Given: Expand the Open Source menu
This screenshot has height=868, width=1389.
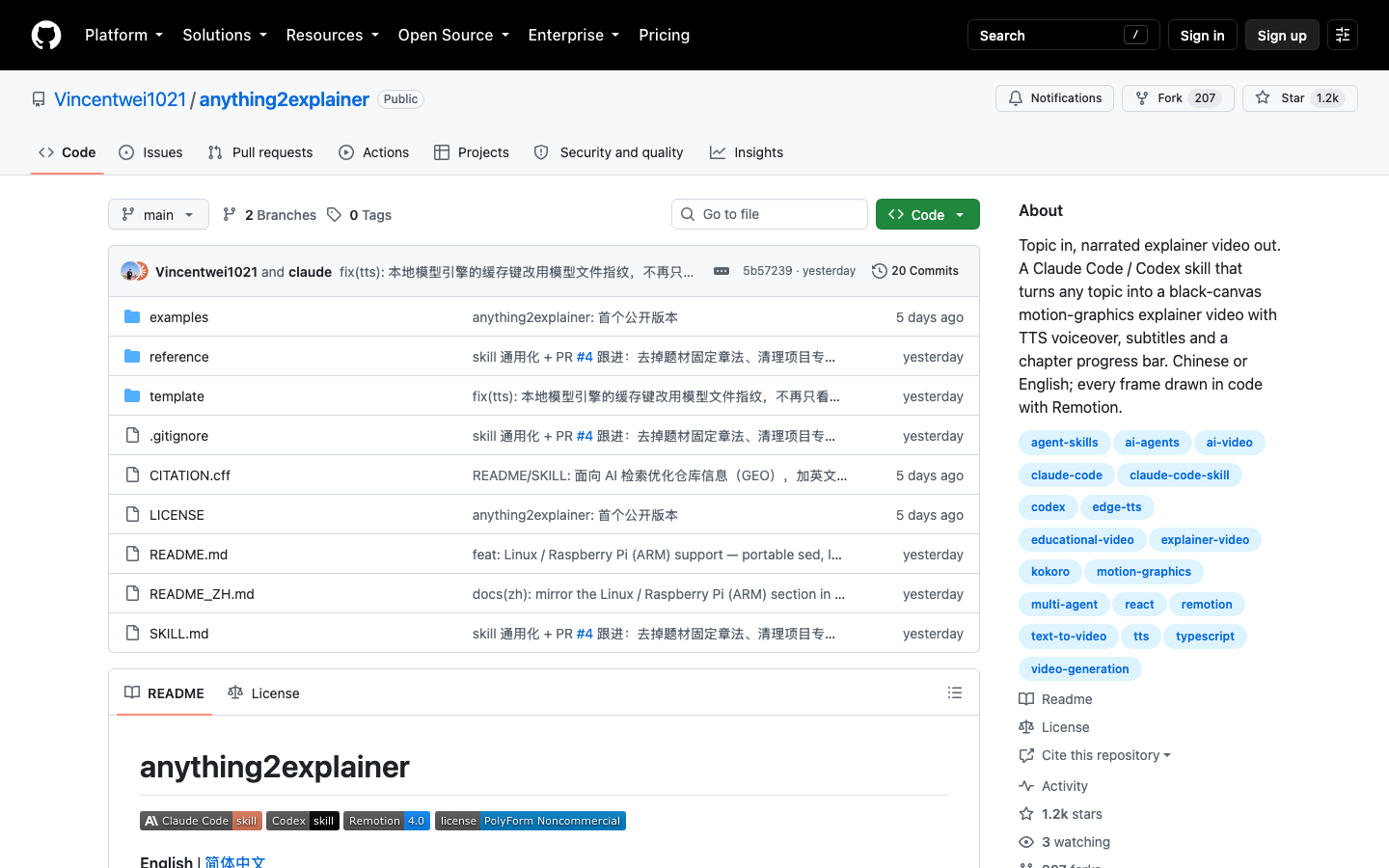Looking at the screenshot, I should pos(453,35).
